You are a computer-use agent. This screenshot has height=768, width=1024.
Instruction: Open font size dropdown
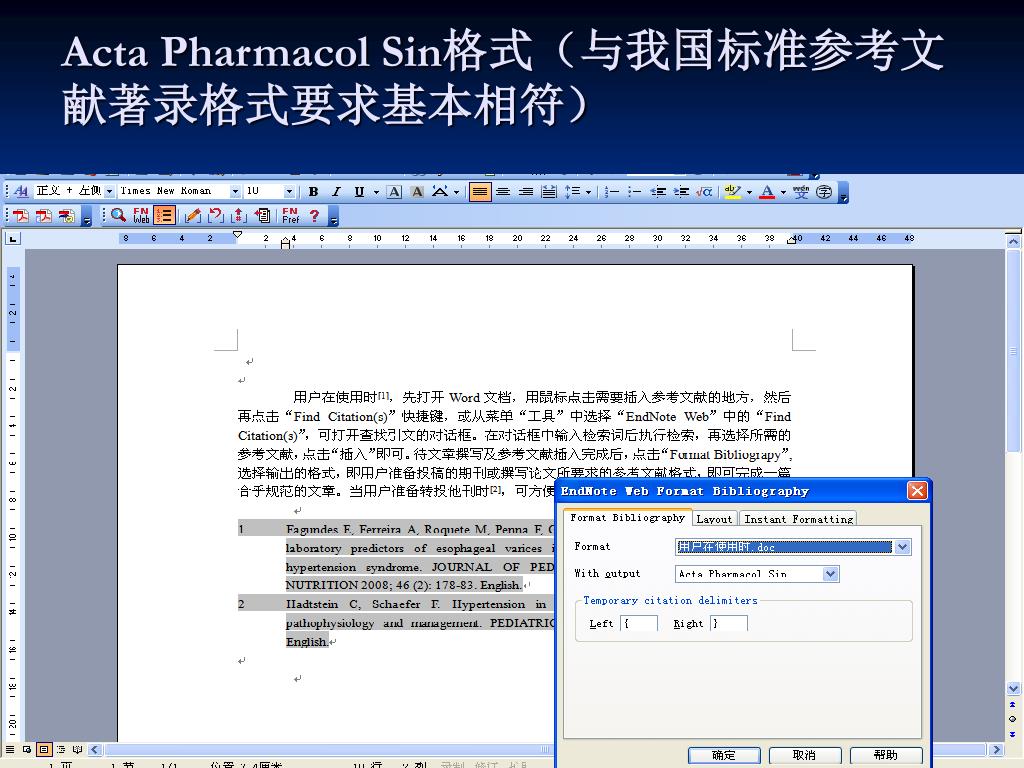[x=289, y=191]
